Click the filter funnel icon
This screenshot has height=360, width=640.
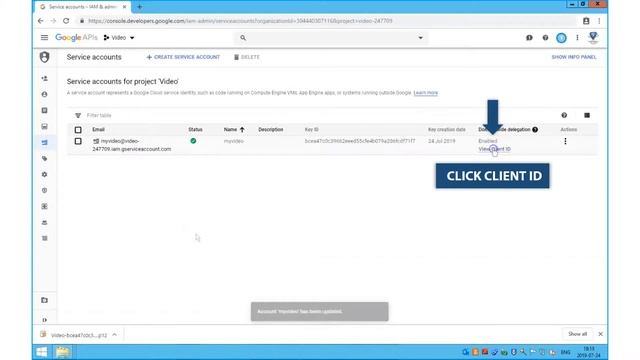(x=78, y=116)
